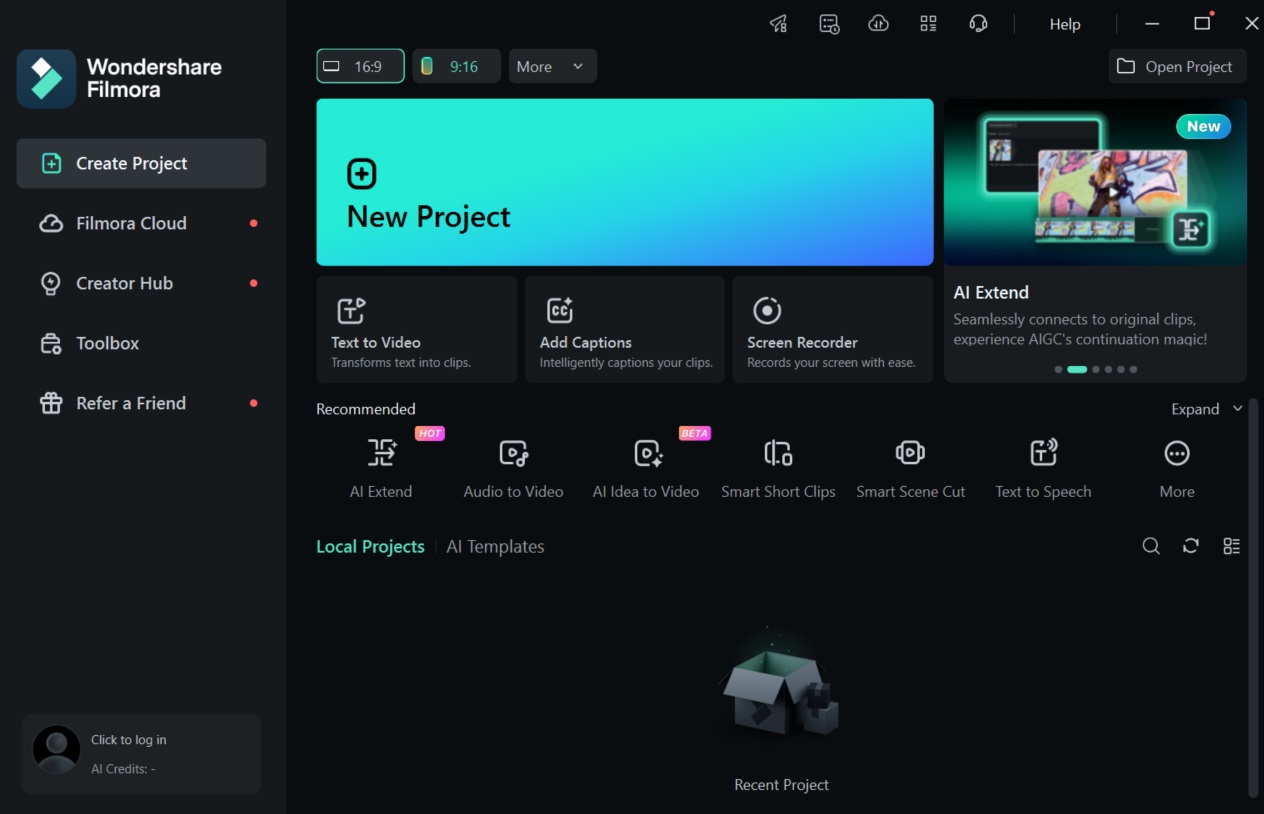Select Smart Short Clips tool
Screen dimensions: 1264x814
pos(778,454)
